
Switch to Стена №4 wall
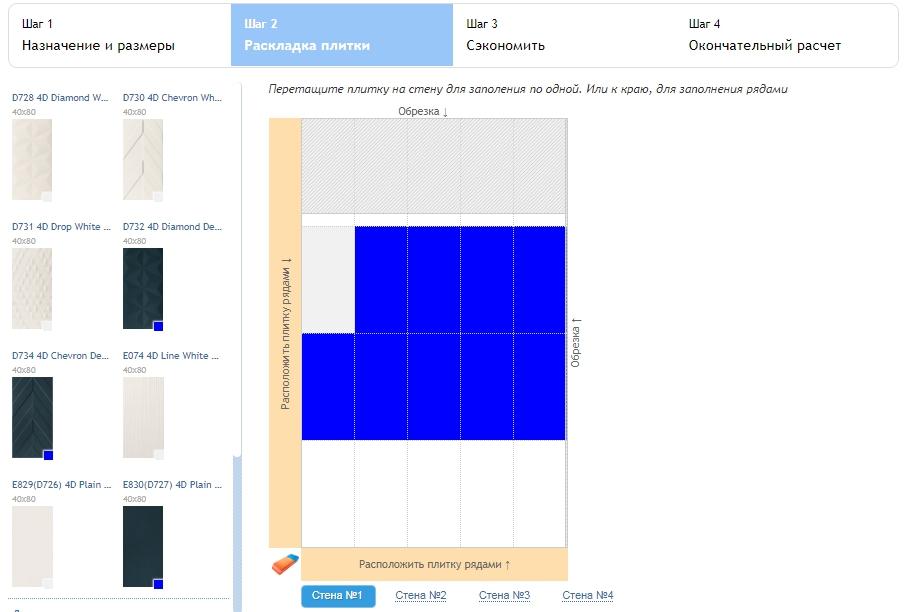point(587,596)
